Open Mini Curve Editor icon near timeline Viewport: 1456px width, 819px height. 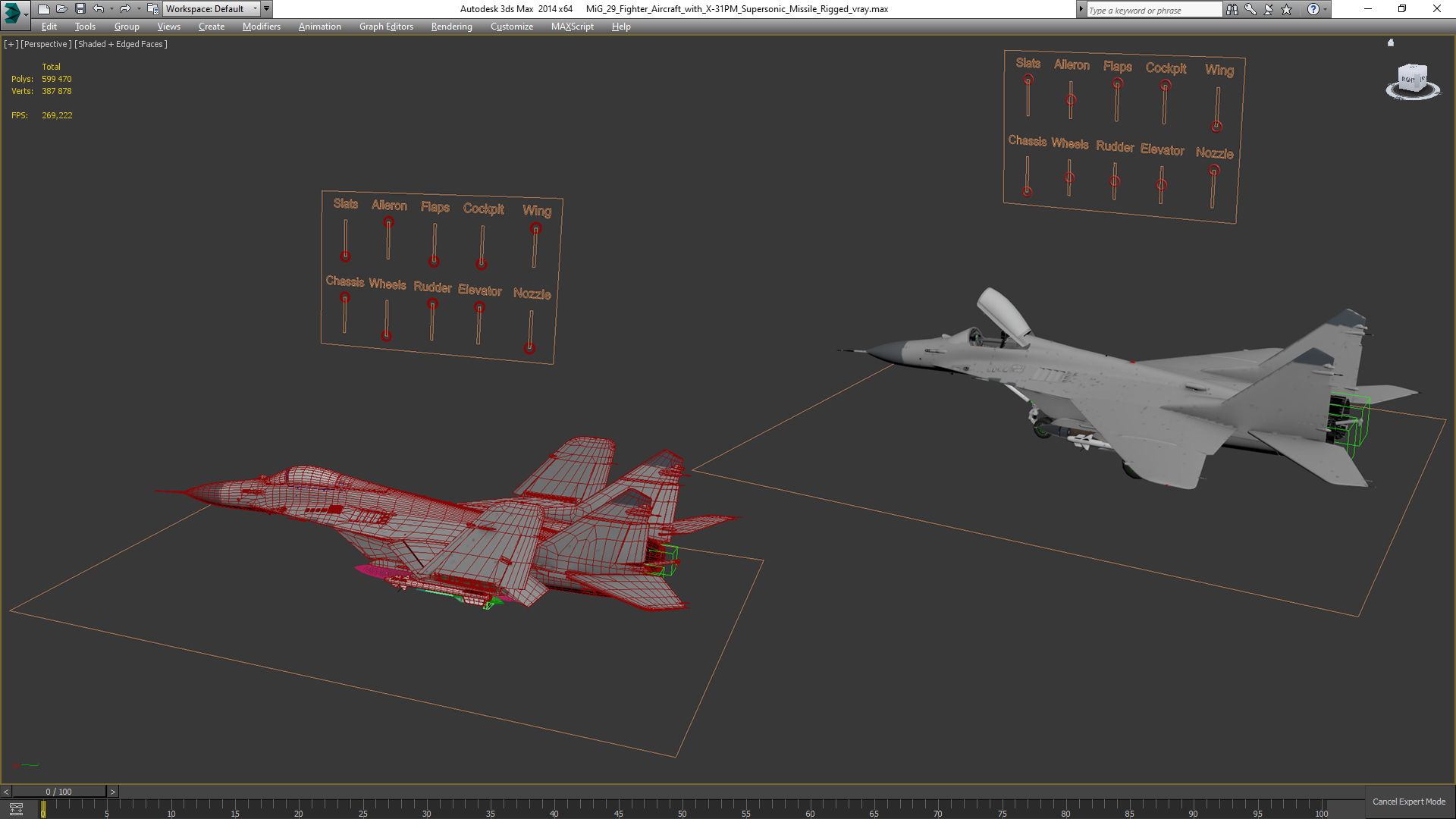coord(16,809)
